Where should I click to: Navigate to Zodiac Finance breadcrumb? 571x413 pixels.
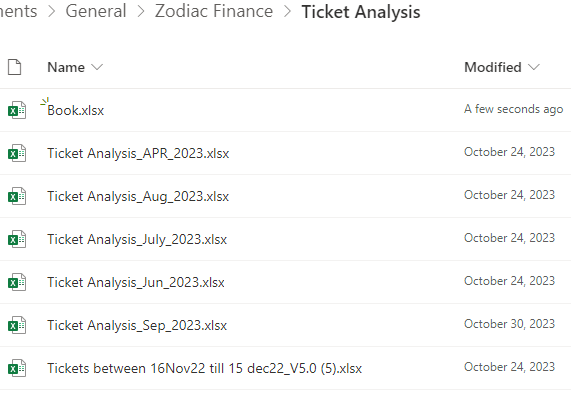click(x=214, y=11)
